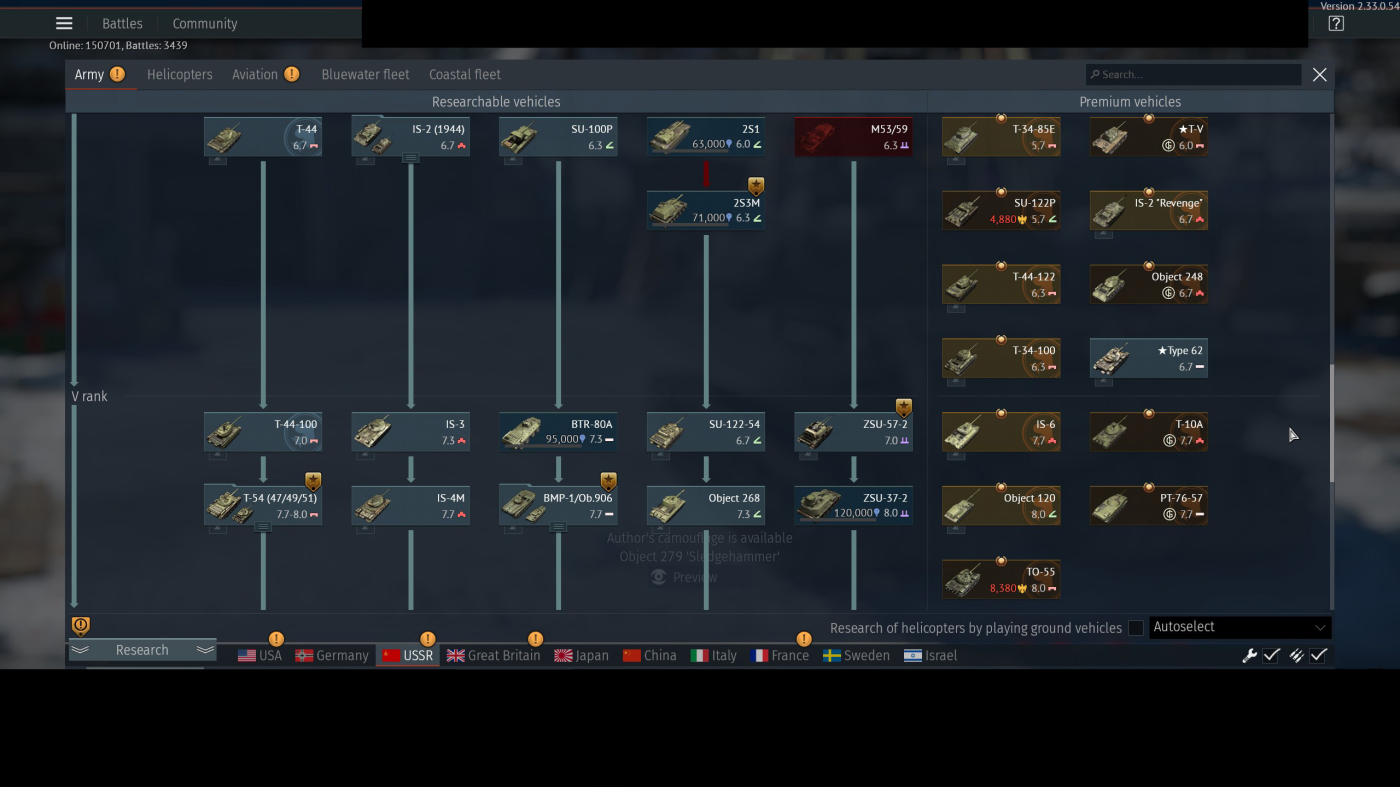This screenshot has height=787, width=1400.
Task: Open the Autoselect dropdown
Action: click(x=1240, y=627)
